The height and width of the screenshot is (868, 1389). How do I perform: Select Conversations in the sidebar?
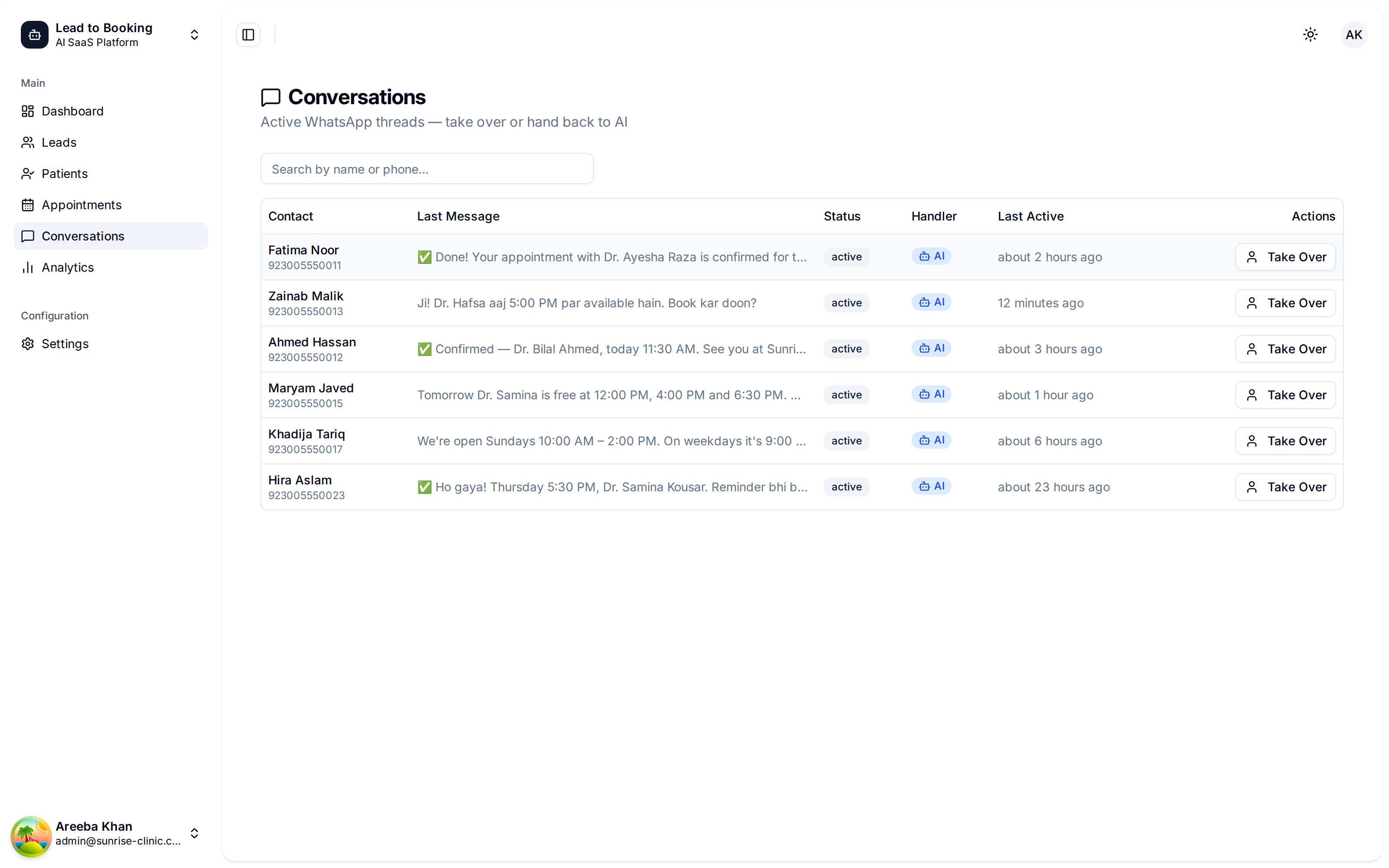pos(111,236)
